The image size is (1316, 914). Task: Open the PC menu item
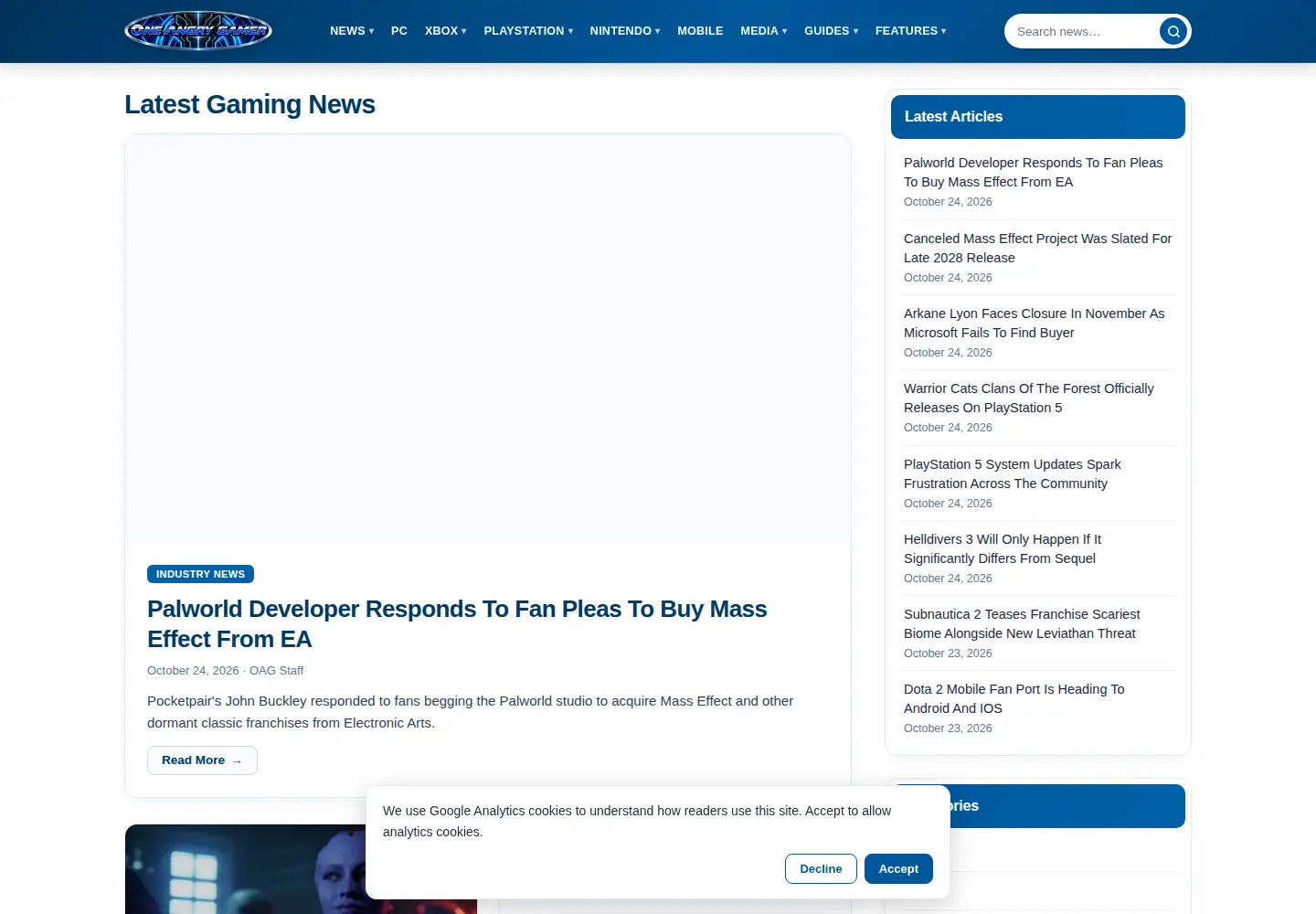click(399, 31)
